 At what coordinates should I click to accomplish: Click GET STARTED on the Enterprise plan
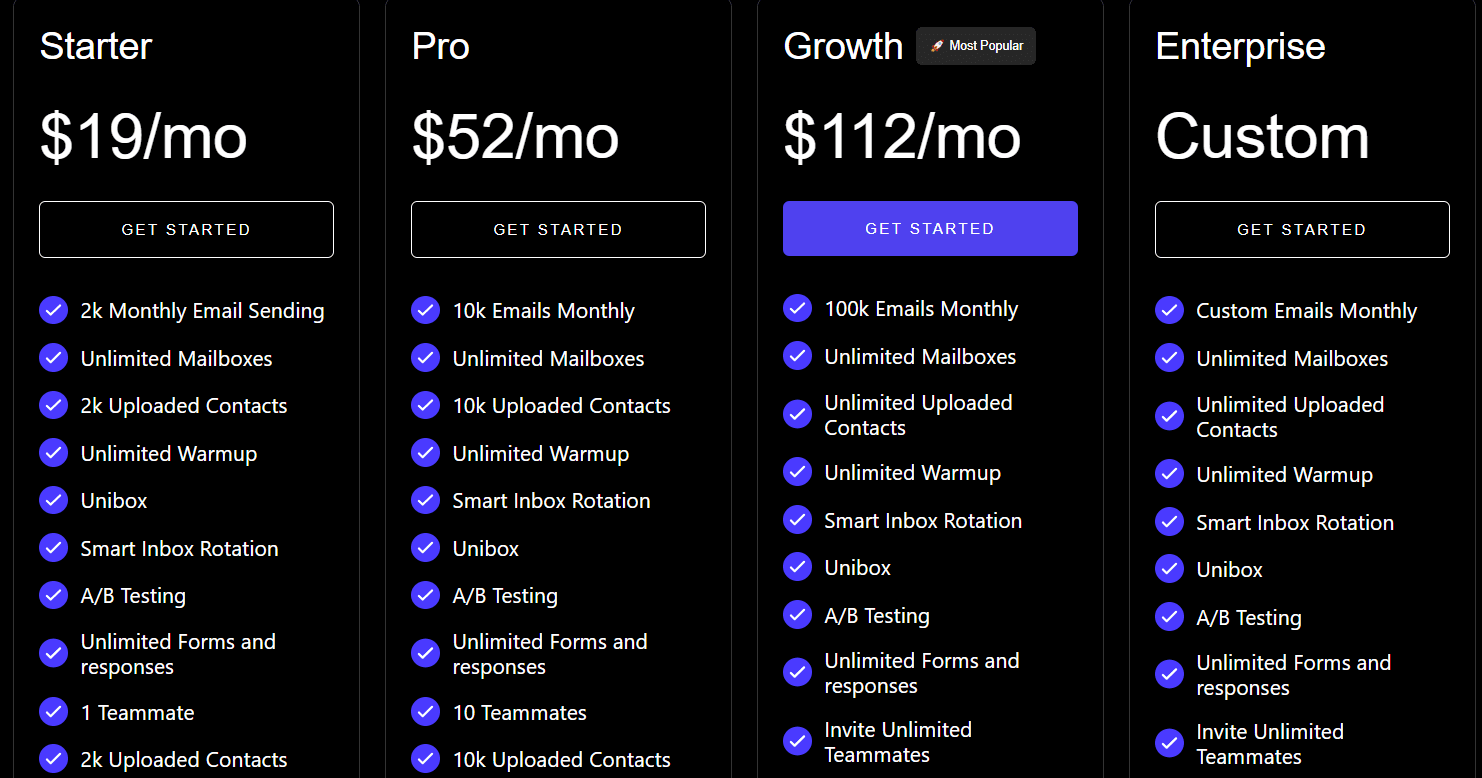pos(1302,229)
